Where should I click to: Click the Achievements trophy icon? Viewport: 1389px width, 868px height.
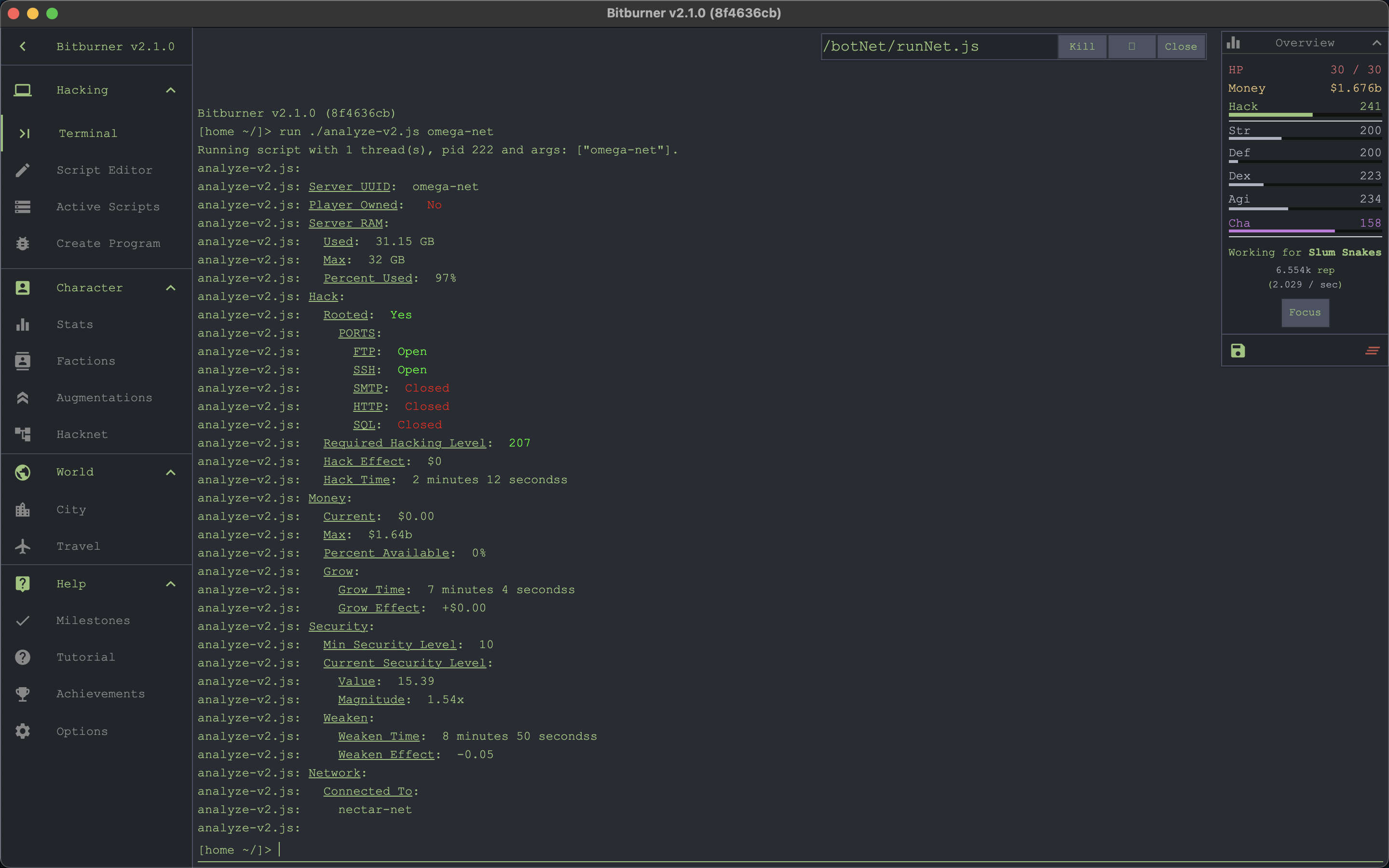pos(23,694)
